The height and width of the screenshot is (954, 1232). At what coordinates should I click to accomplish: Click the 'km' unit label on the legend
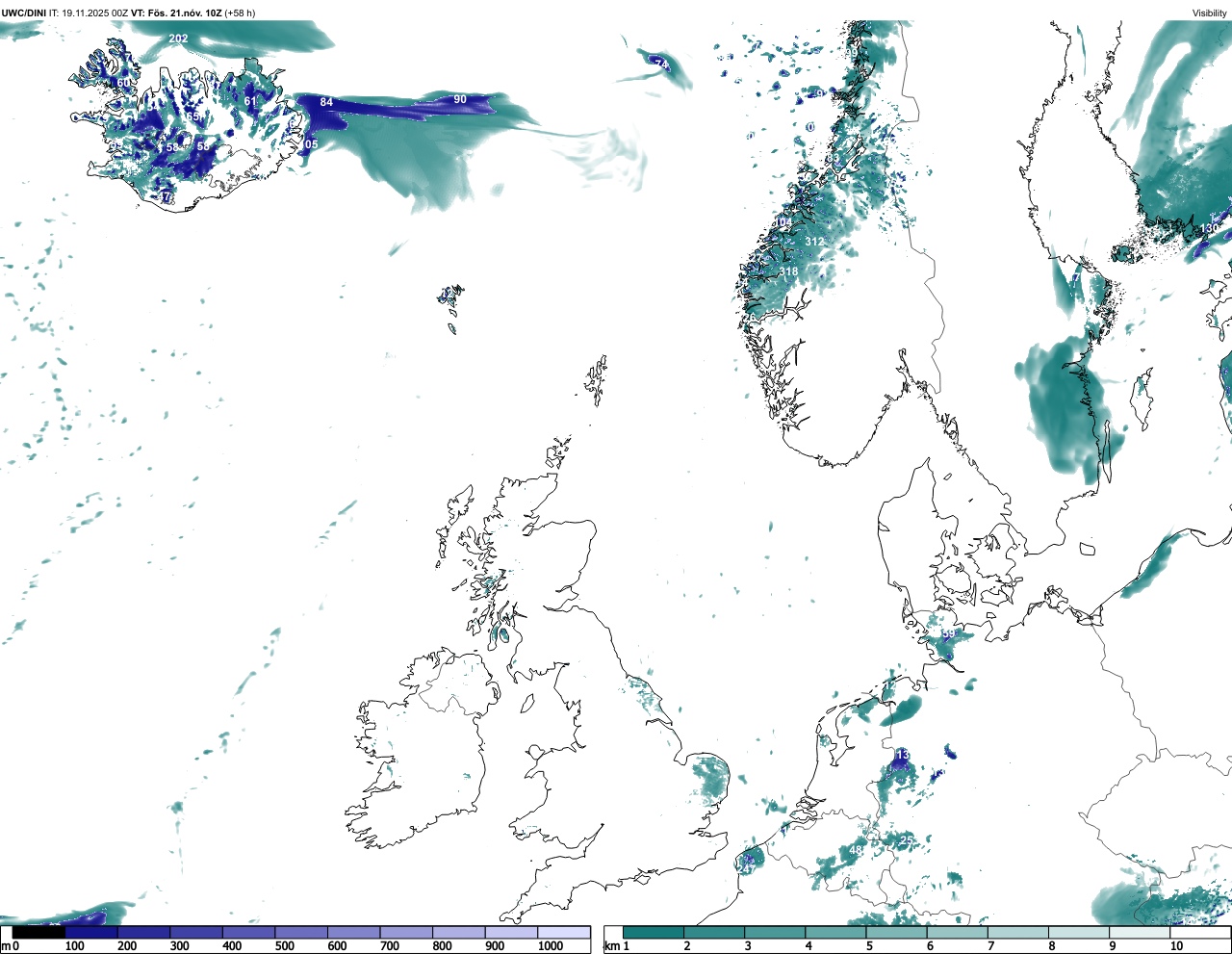[611, 946]
